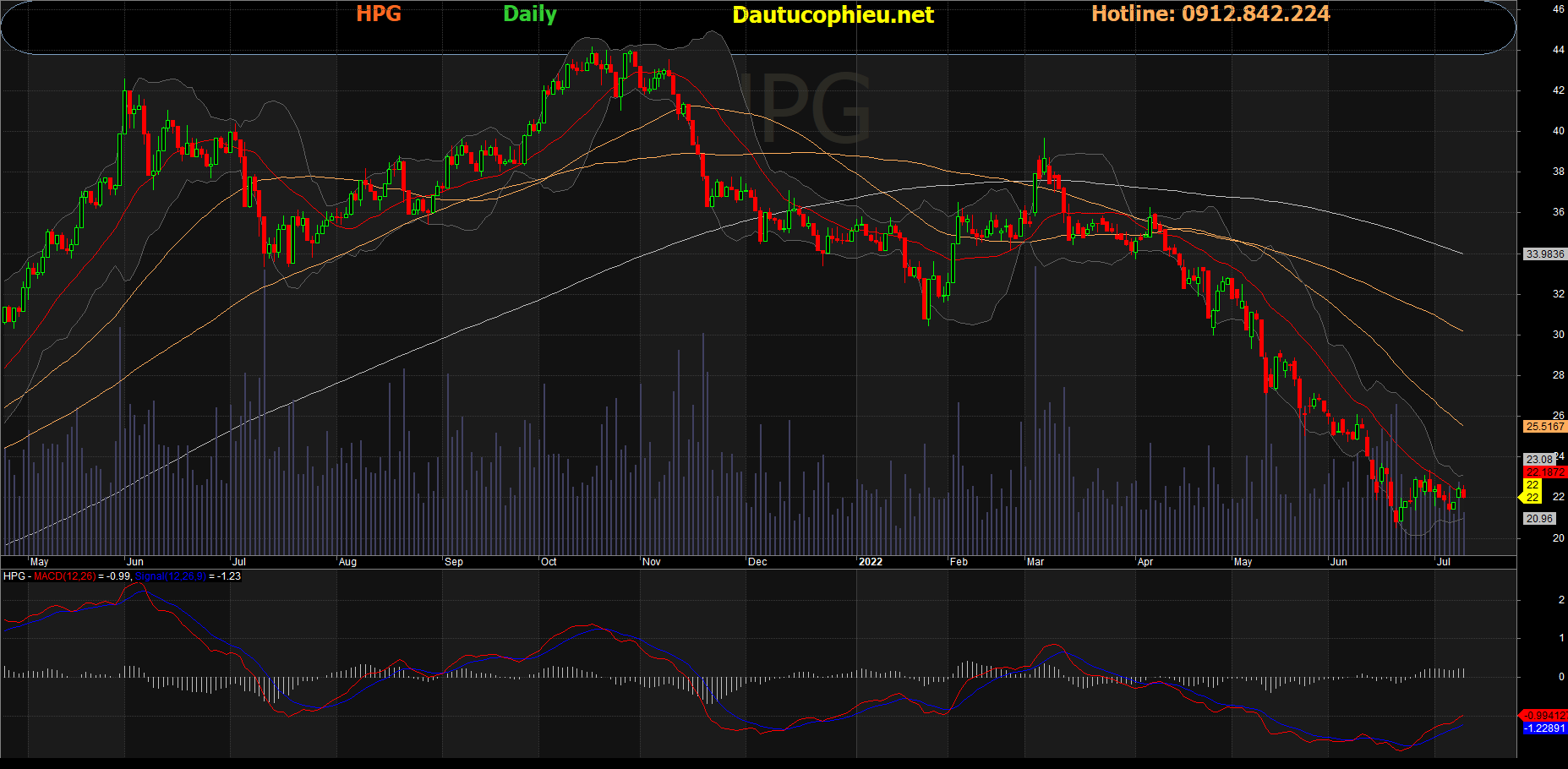The height and width of the screenshot is (769, 1568).
Task: Click the 42 price axis label
Action: 1558,90
